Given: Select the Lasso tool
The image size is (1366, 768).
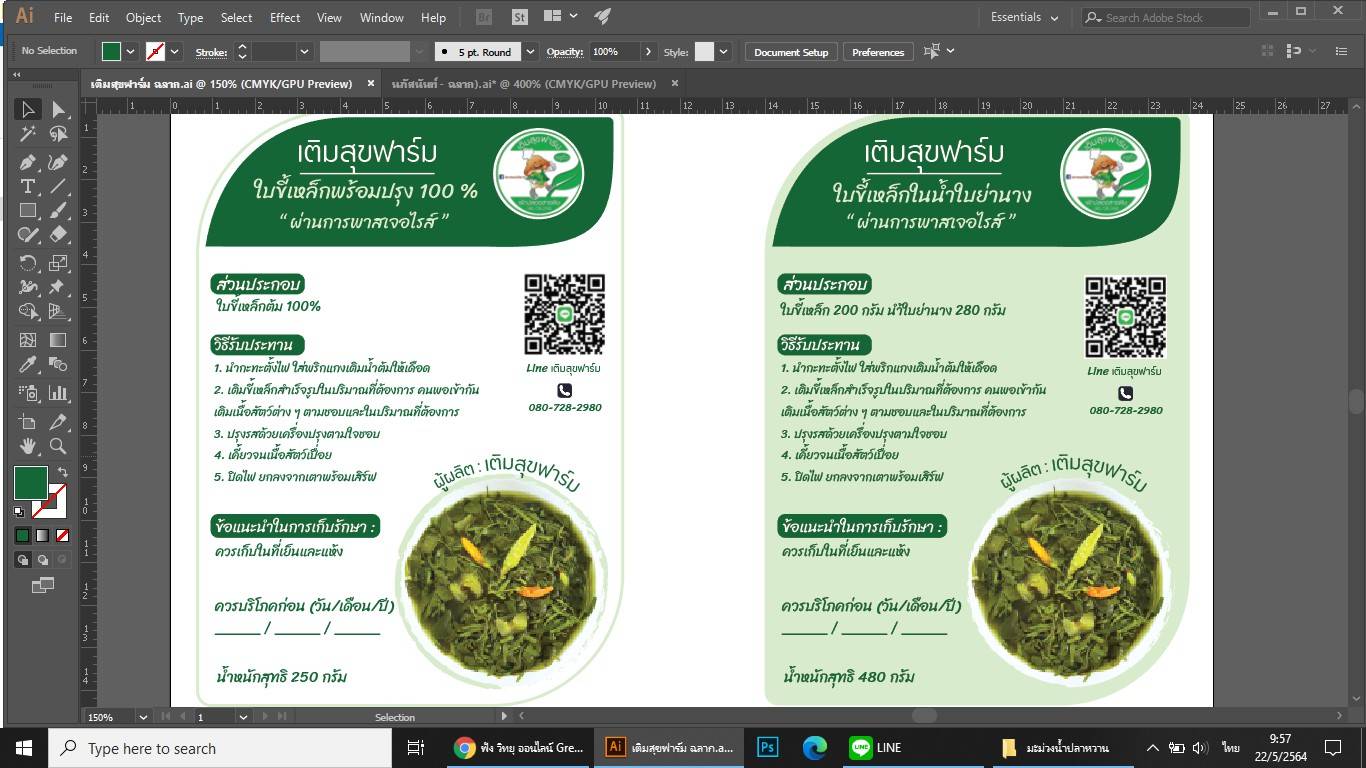Looking at the screenshot, I should (x=58, y=134).
